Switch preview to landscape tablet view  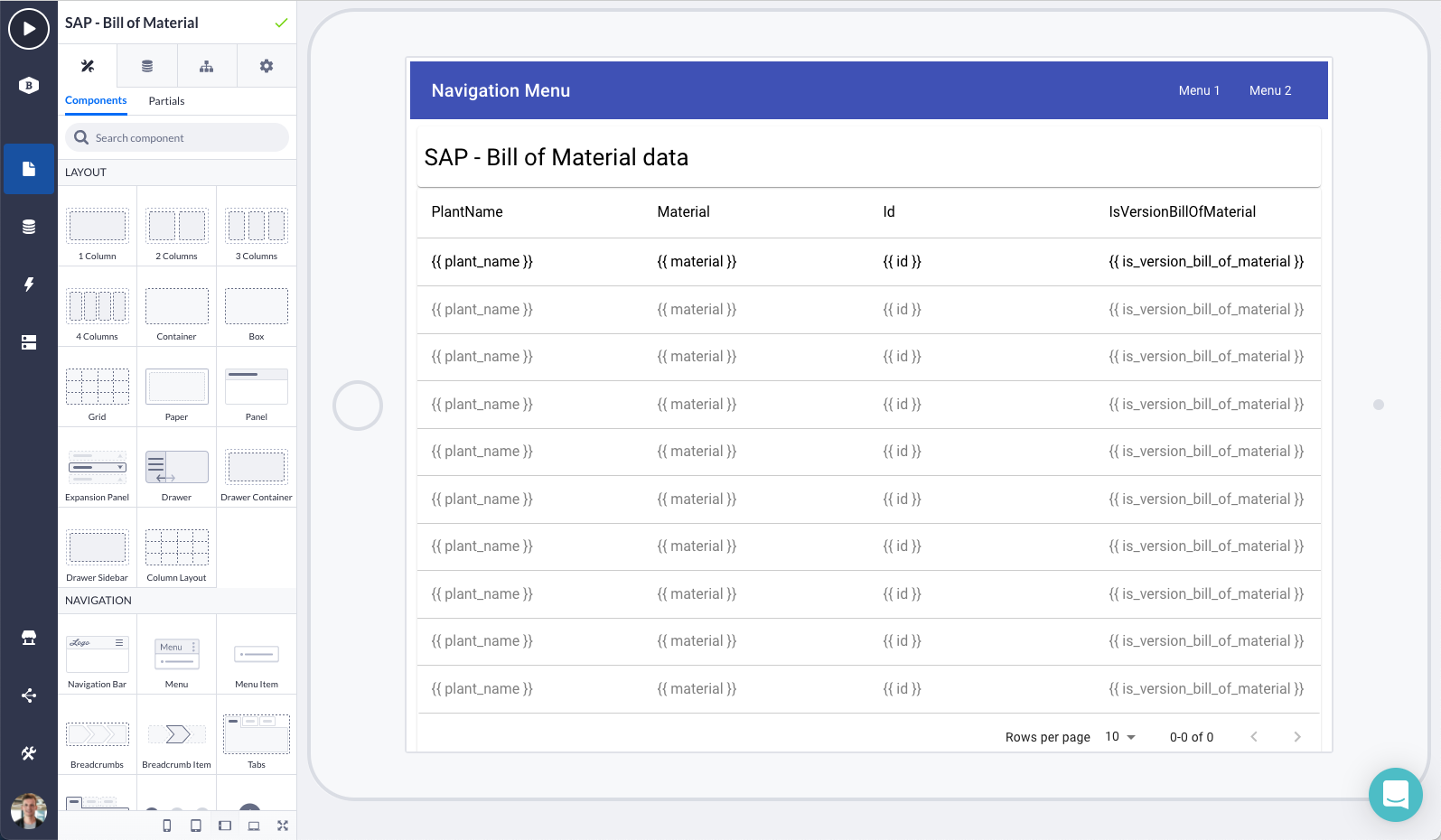pos(225,826)
